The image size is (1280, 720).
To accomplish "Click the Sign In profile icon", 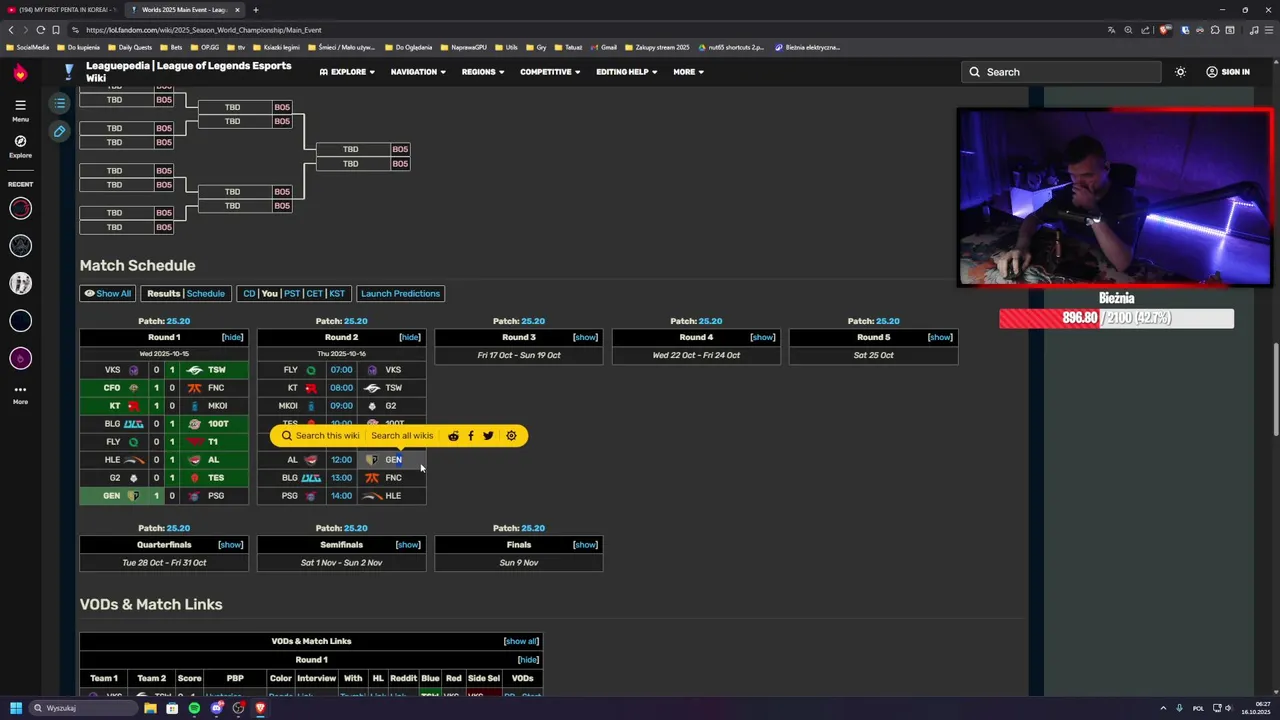I will click(1212, 72).
